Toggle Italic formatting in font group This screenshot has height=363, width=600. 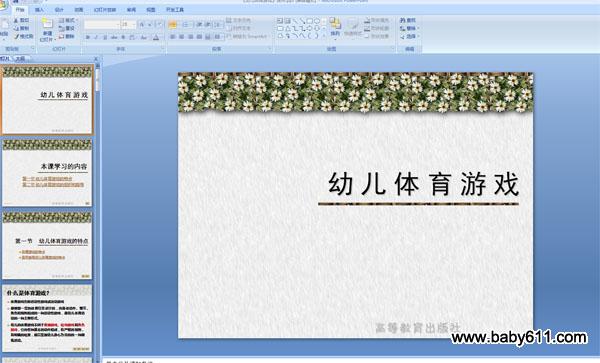(96, 37)
